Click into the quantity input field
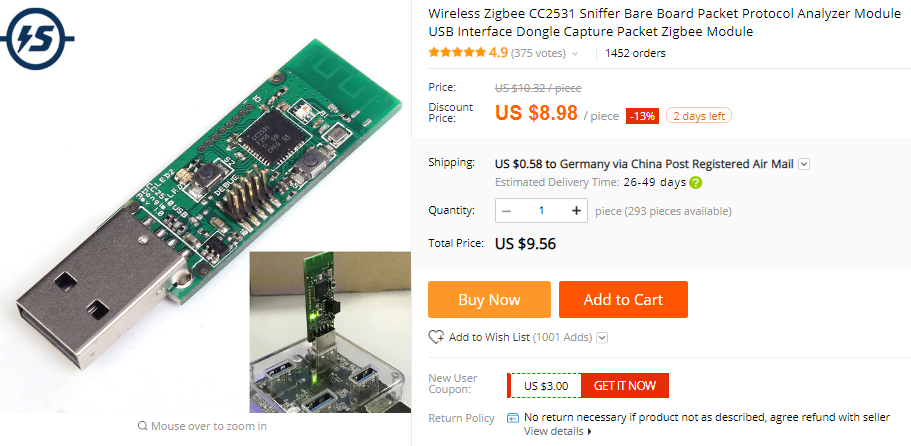Screen dimensions: 911x446 [542, 211]
